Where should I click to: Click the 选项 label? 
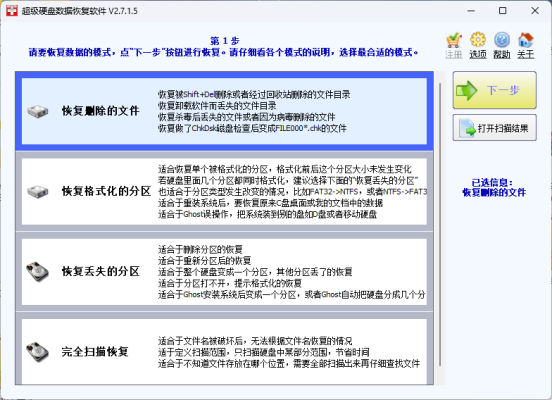point(478,54)
